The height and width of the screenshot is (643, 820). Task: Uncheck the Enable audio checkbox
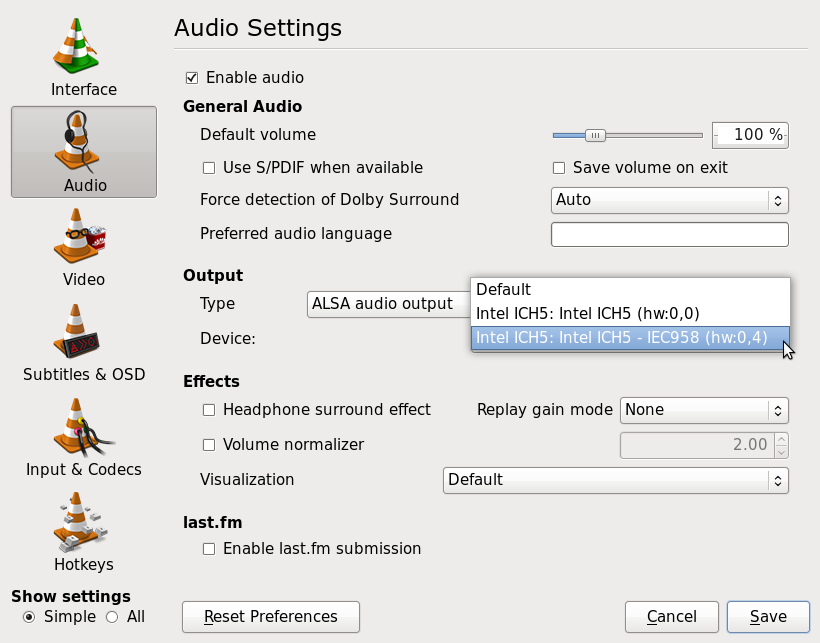coord(192,78)
